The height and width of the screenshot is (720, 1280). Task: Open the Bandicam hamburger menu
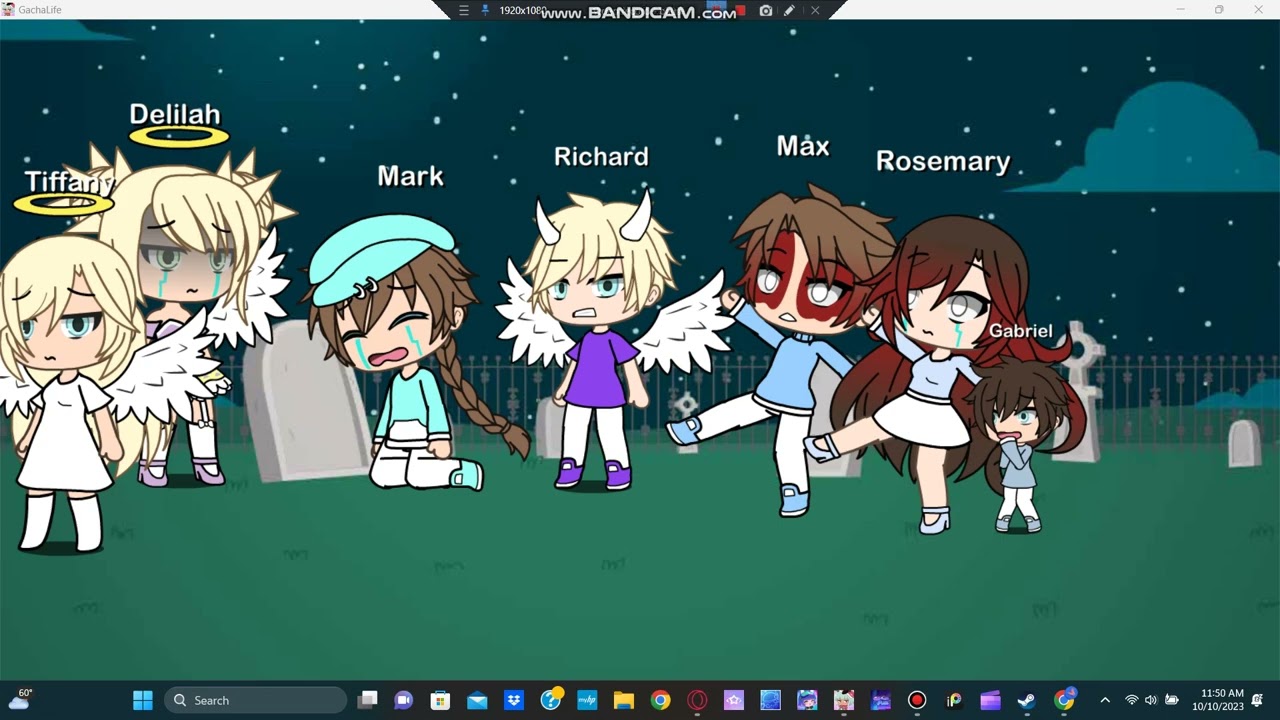coord(463,10)
